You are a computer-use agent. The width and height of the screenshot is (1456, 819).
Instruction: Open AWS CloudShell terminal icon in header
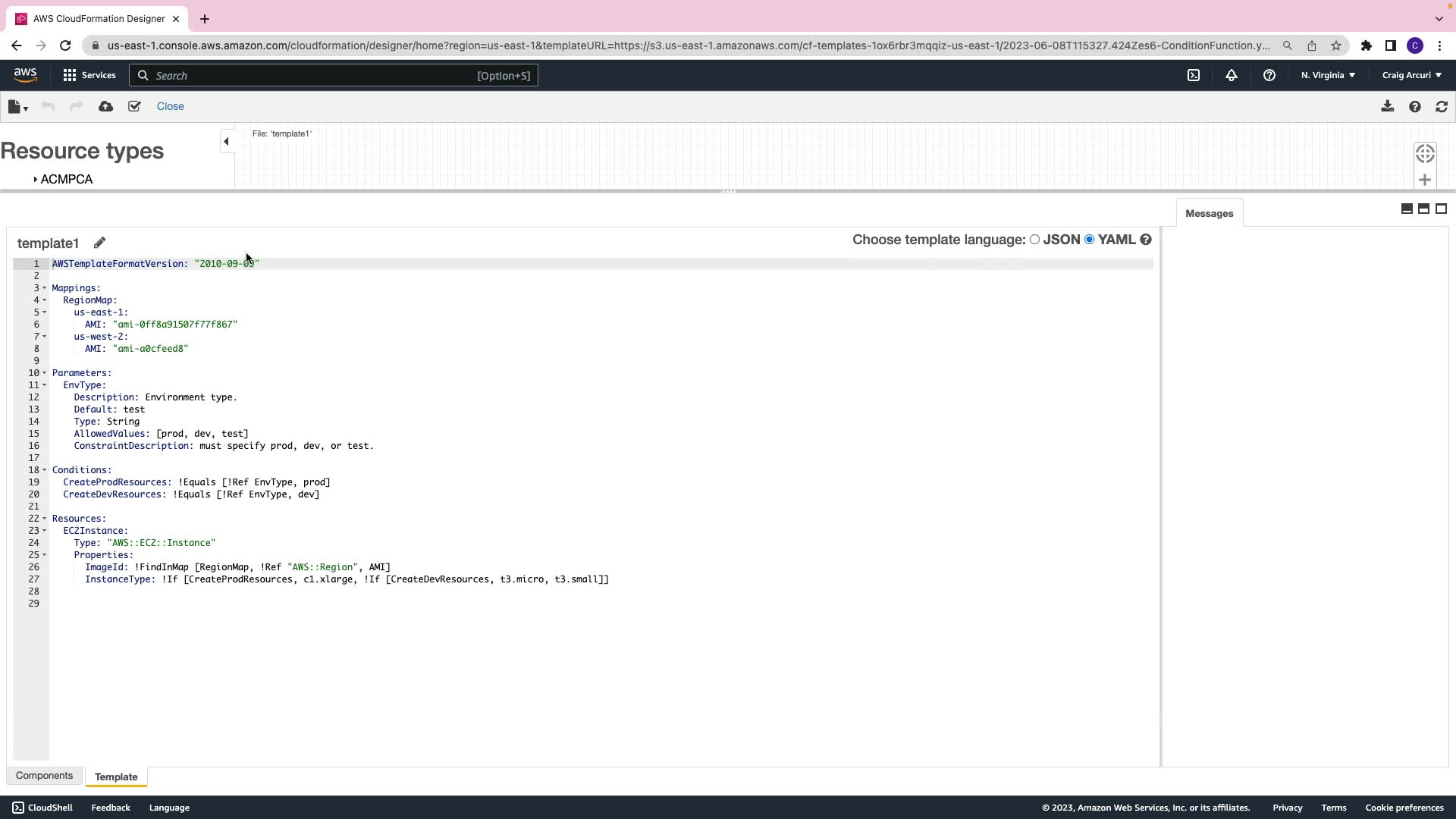[1193, 75]
